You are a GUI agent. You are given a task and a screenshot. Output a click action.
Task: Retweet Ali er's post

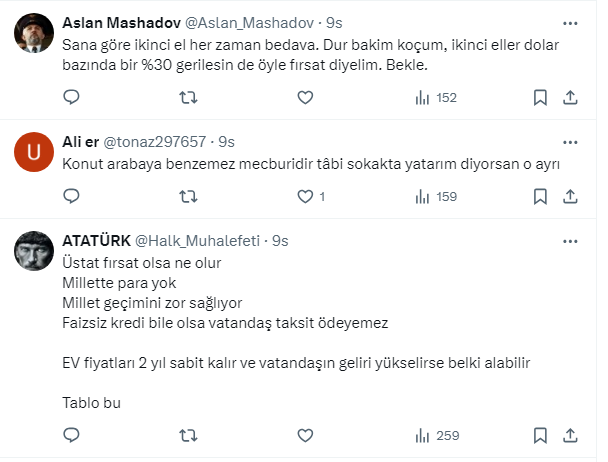[x=187, y=197]
